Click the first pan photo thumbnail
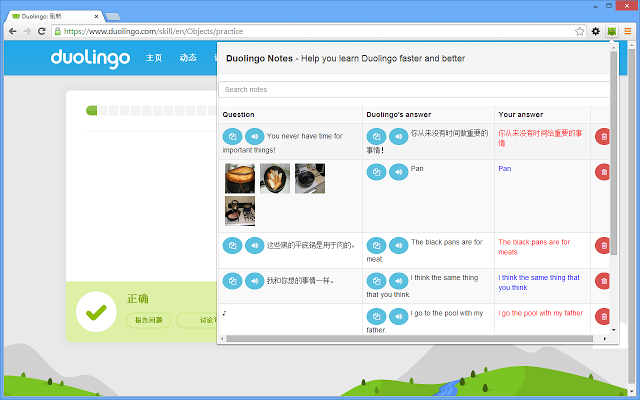 (x=240, y=178)
